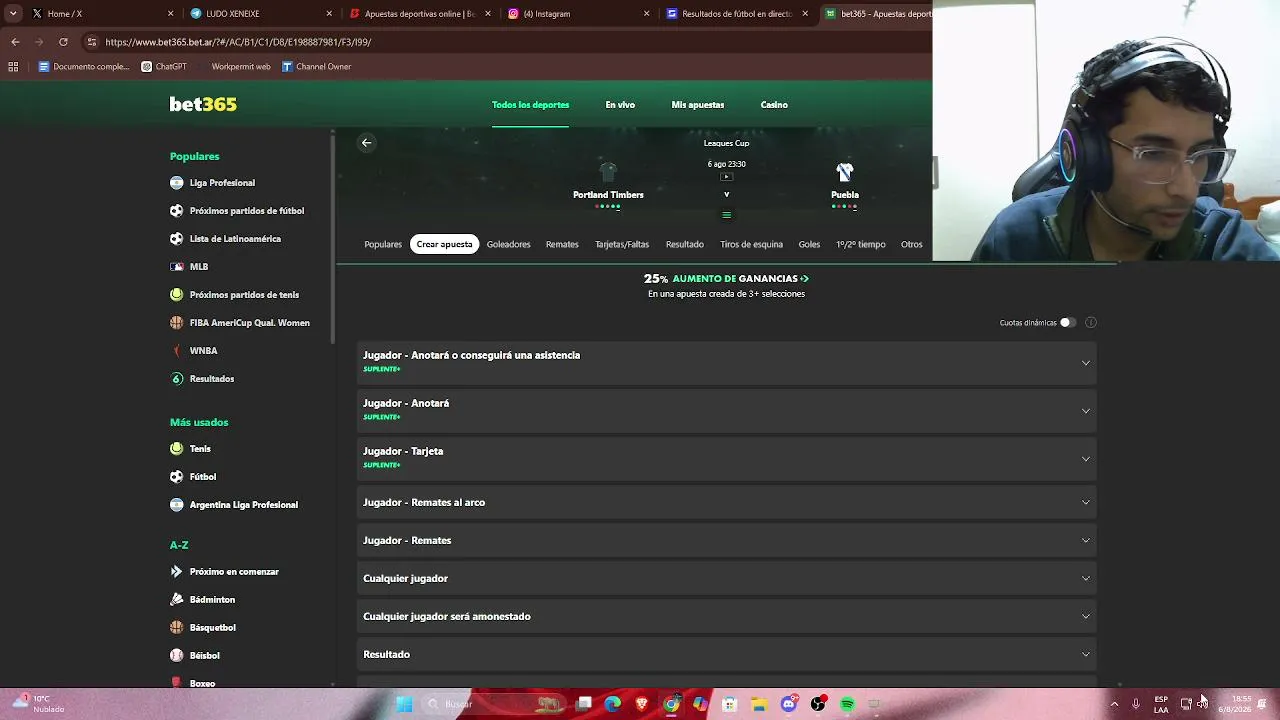The width and height of the screenshot is (1280, 720).
Task: Expand Cualquier jugador será amonestado
Action: click(726, 616)
